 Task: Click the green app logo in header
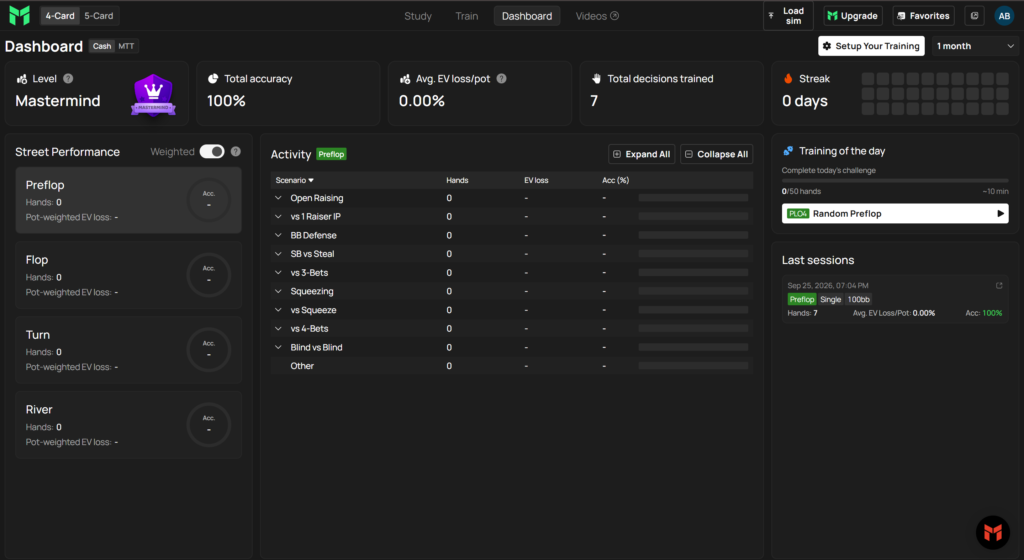click(x=20, y=15)
